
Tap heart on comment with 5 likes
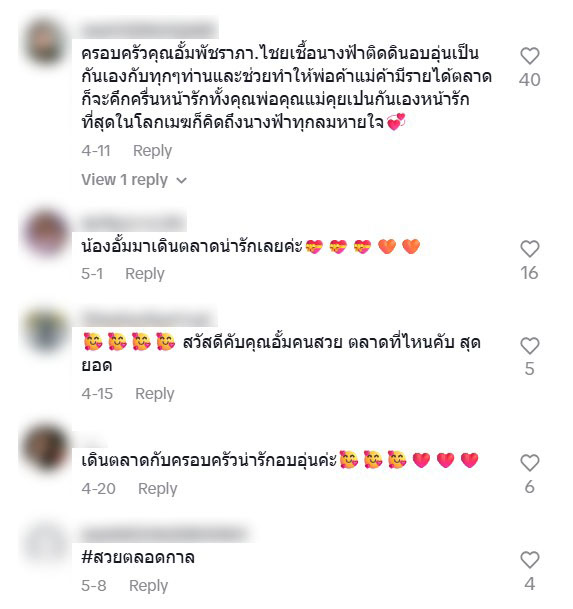[x=530, y=345]
